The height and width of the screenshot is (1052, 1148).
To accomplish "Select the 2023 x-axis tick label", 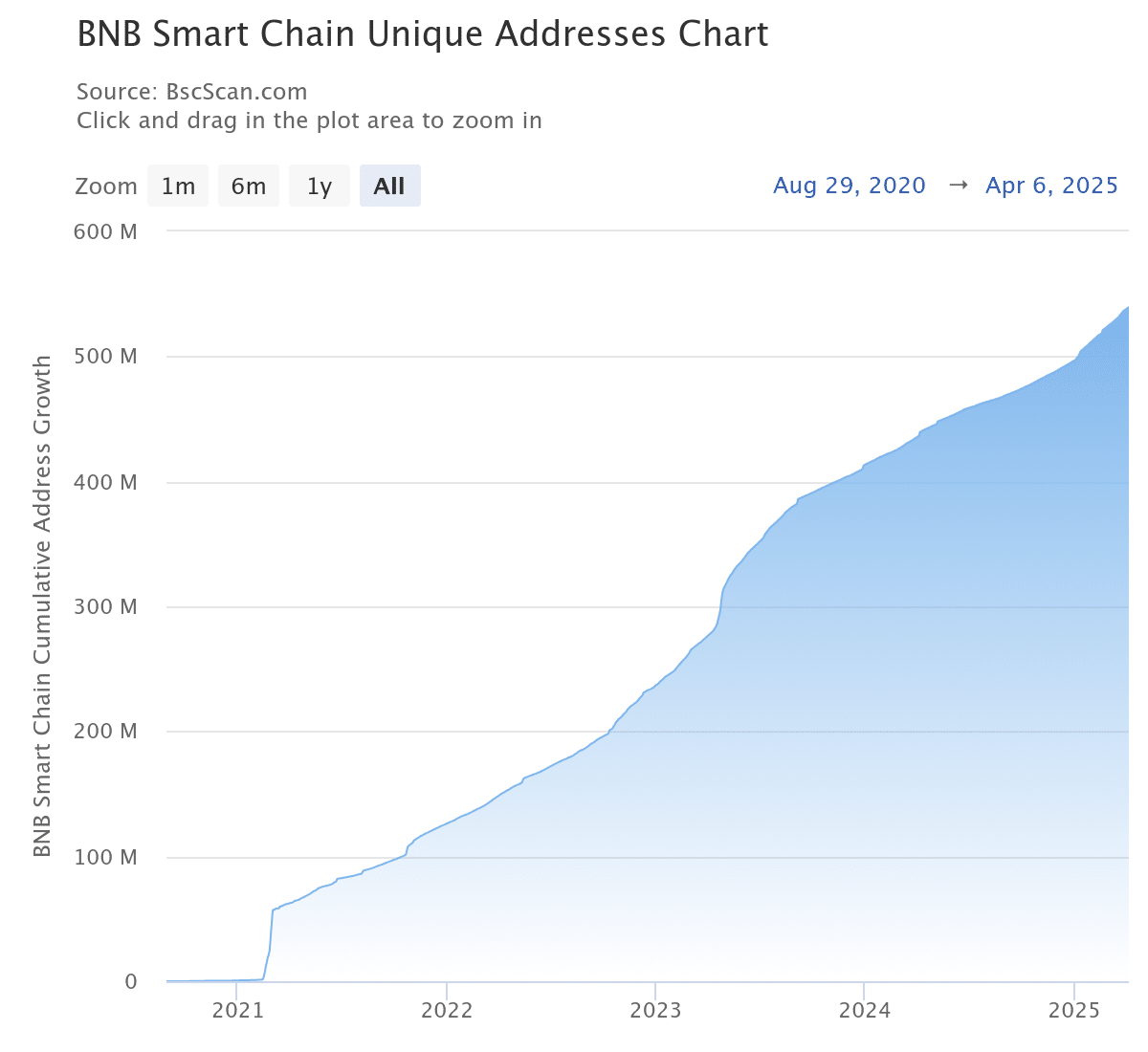I will [655, 1011].
